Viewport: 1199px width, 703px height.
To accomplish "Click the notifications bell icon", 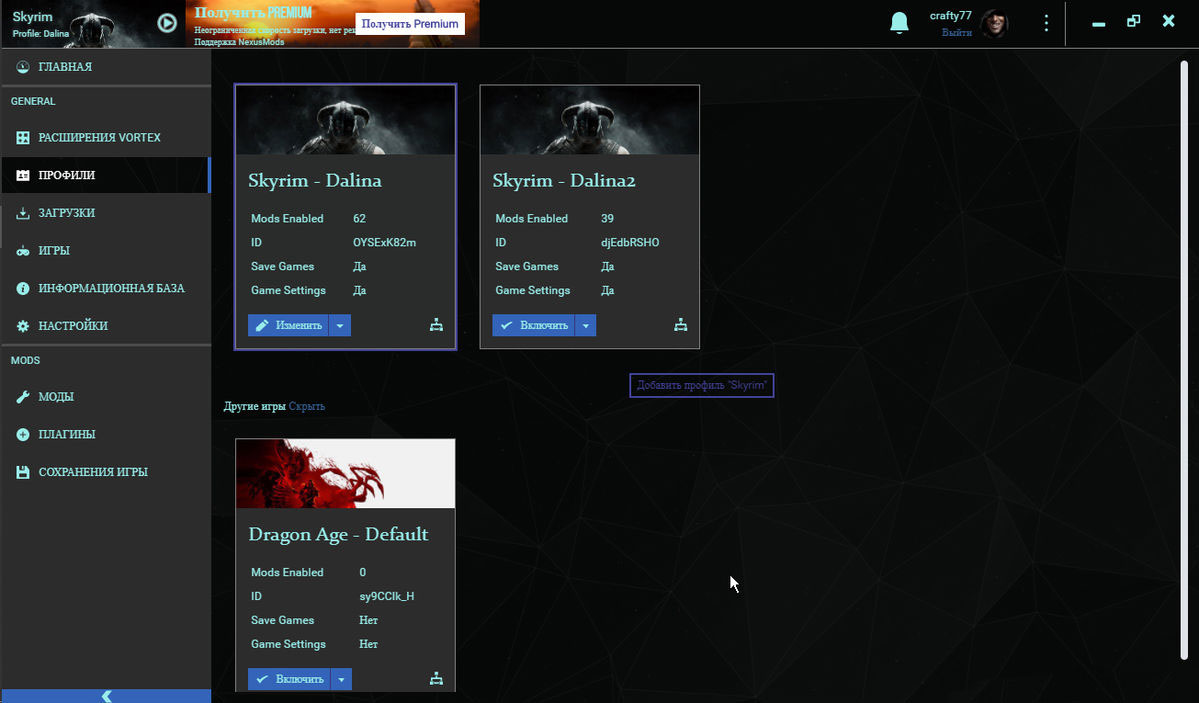I will (899, 23).
